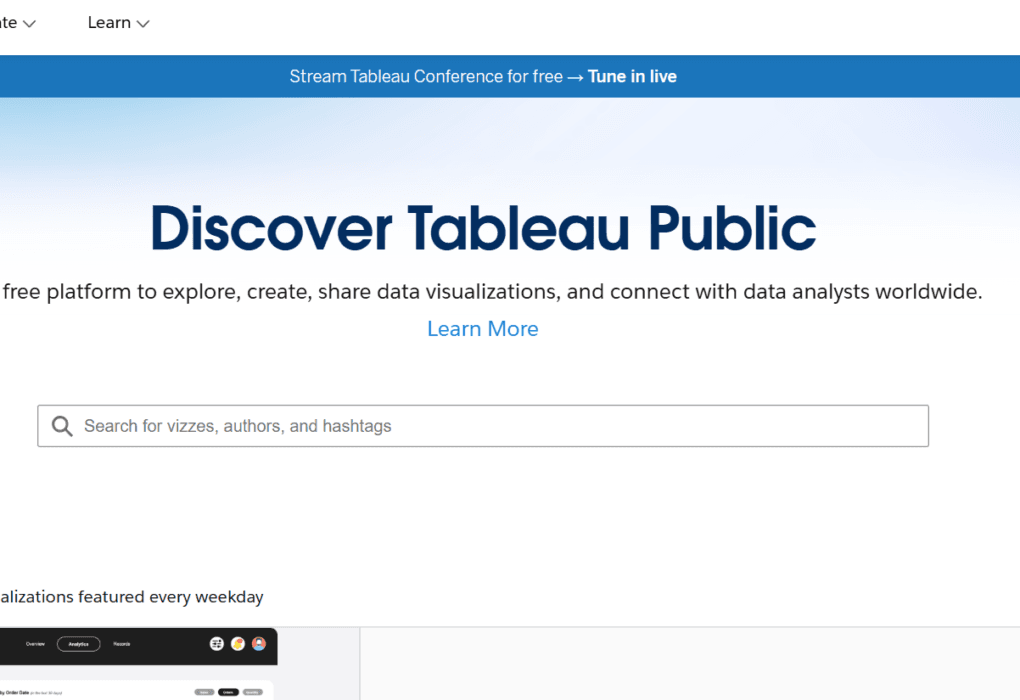Click the yellow notification bell icon in the viz
Viewport: 1020px width, 700px height.
click(x=238, y=644)
